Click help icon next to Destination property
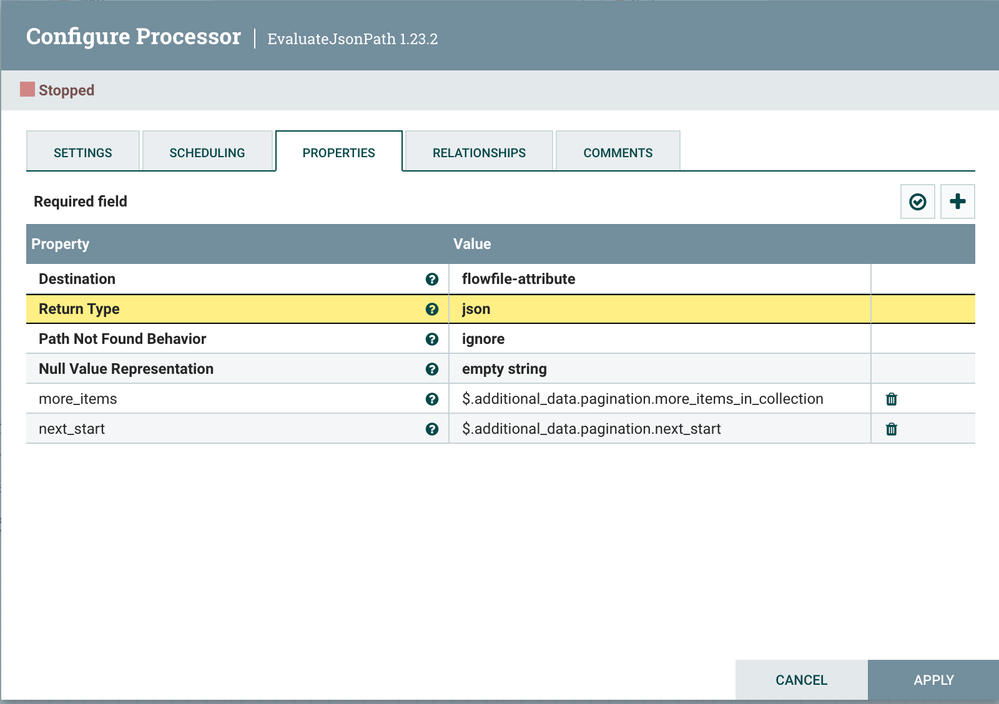 432,280
